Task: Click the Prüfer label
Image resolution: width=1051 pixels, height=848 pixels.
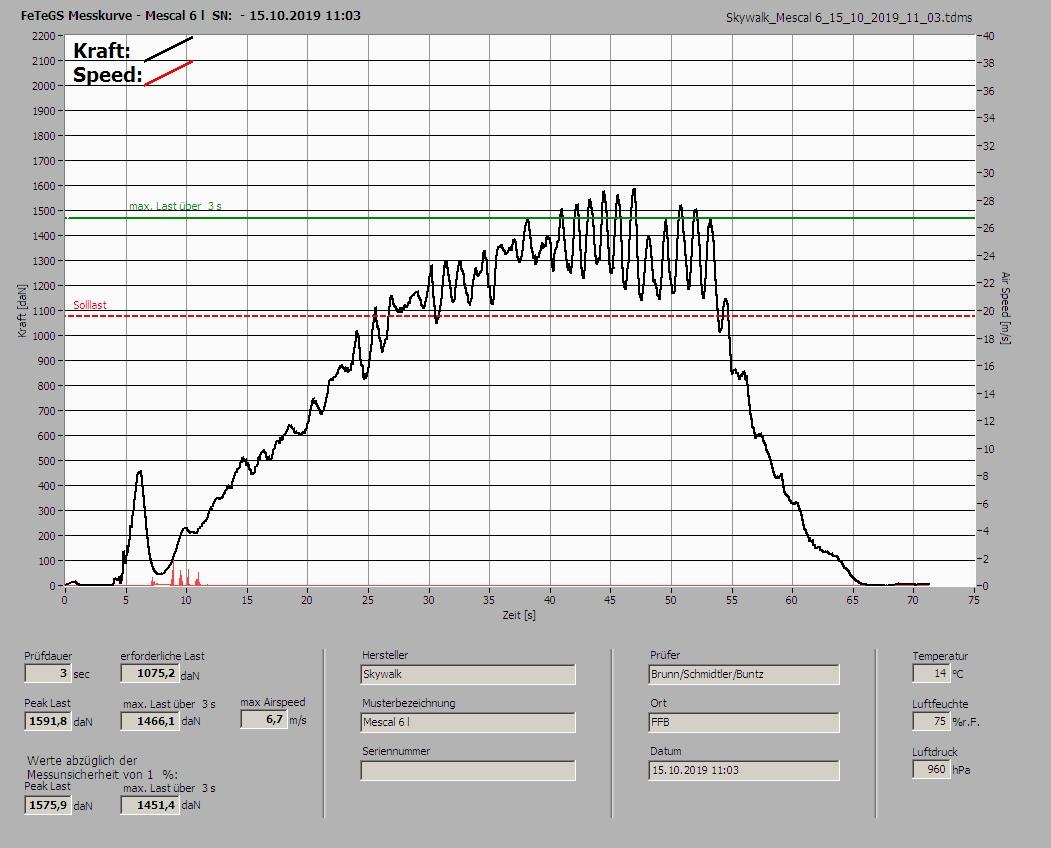Action: [x=665, y=655]
